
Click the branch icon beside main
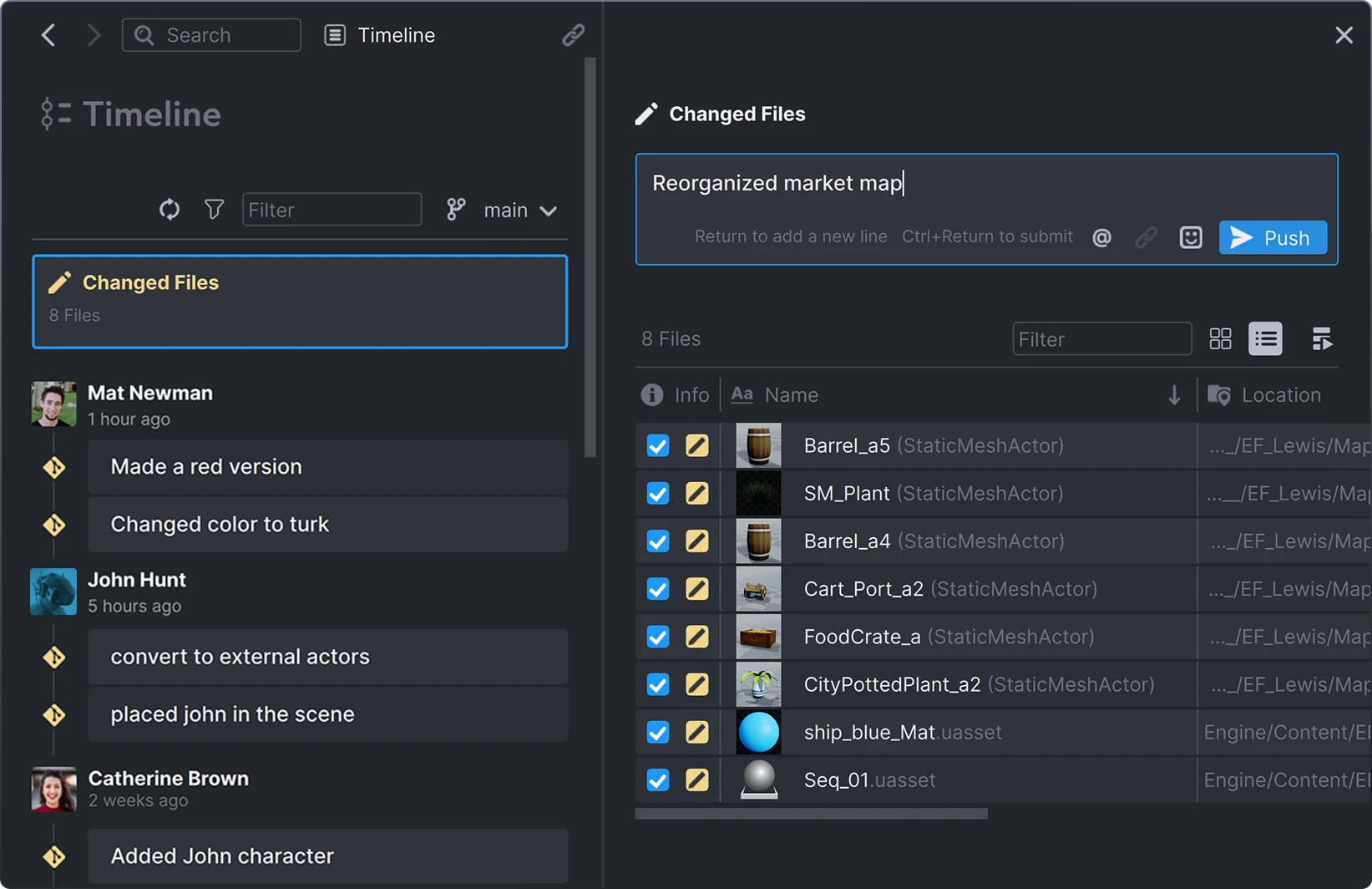coord(455,210)
